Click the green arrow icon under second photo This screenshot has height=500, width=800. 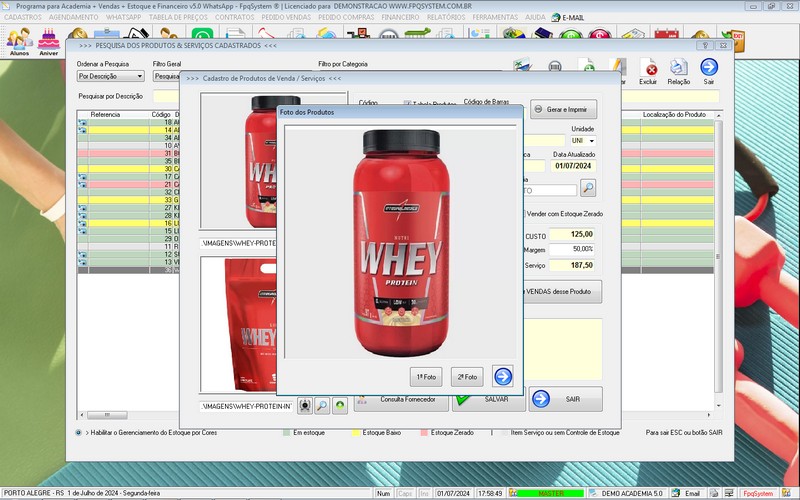click(x=340, y=406)
